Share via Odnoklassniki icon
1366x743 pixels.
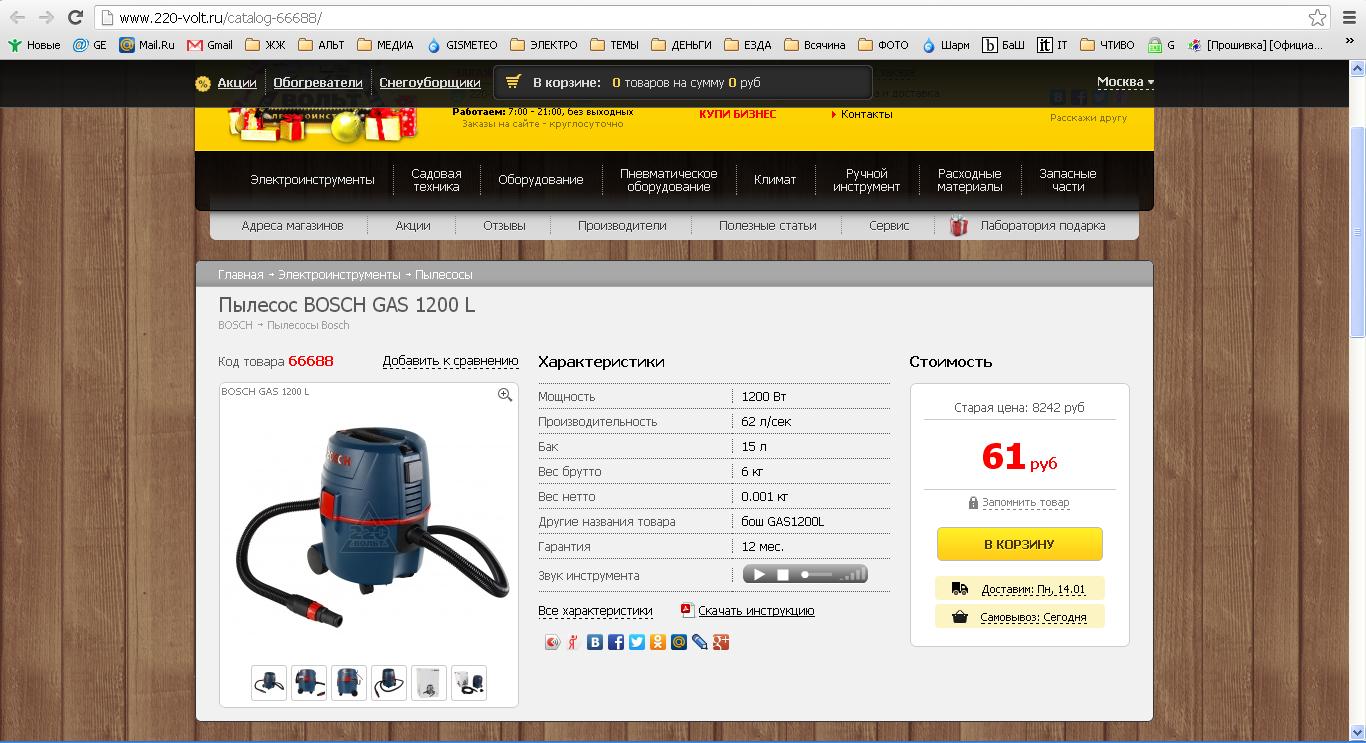658,642
